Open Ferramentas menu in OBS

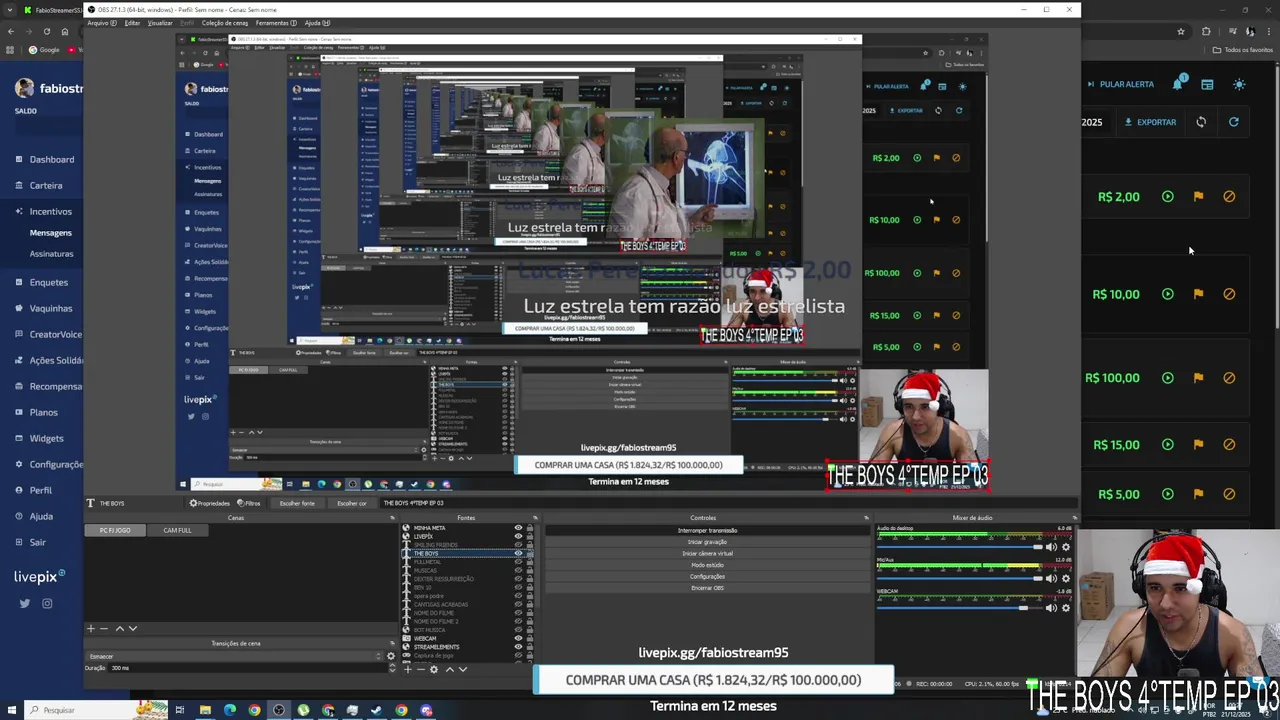tap(275, 23)
